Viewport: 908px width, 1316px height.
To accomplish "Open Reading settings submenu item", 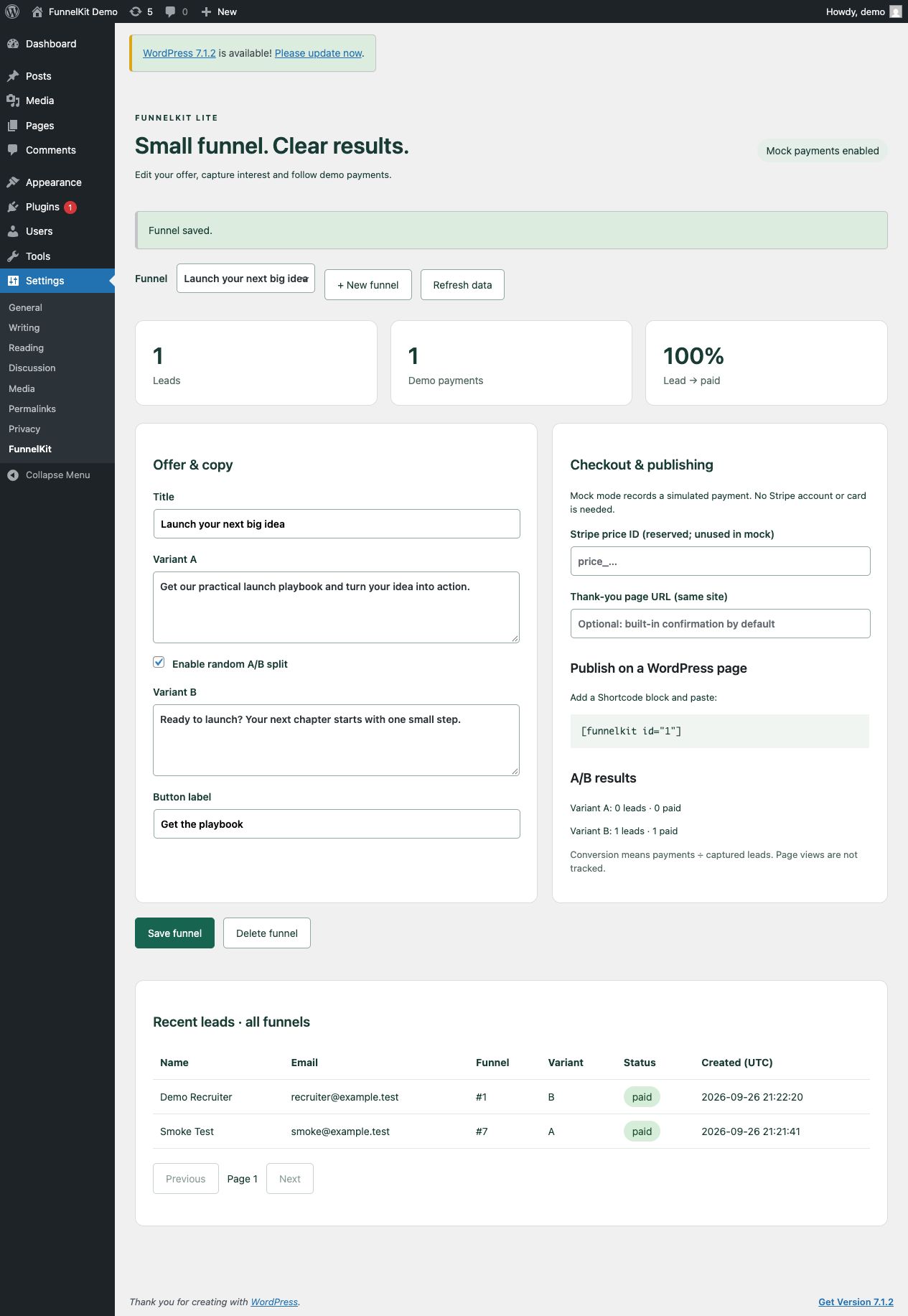I will (x=26, y=347).
